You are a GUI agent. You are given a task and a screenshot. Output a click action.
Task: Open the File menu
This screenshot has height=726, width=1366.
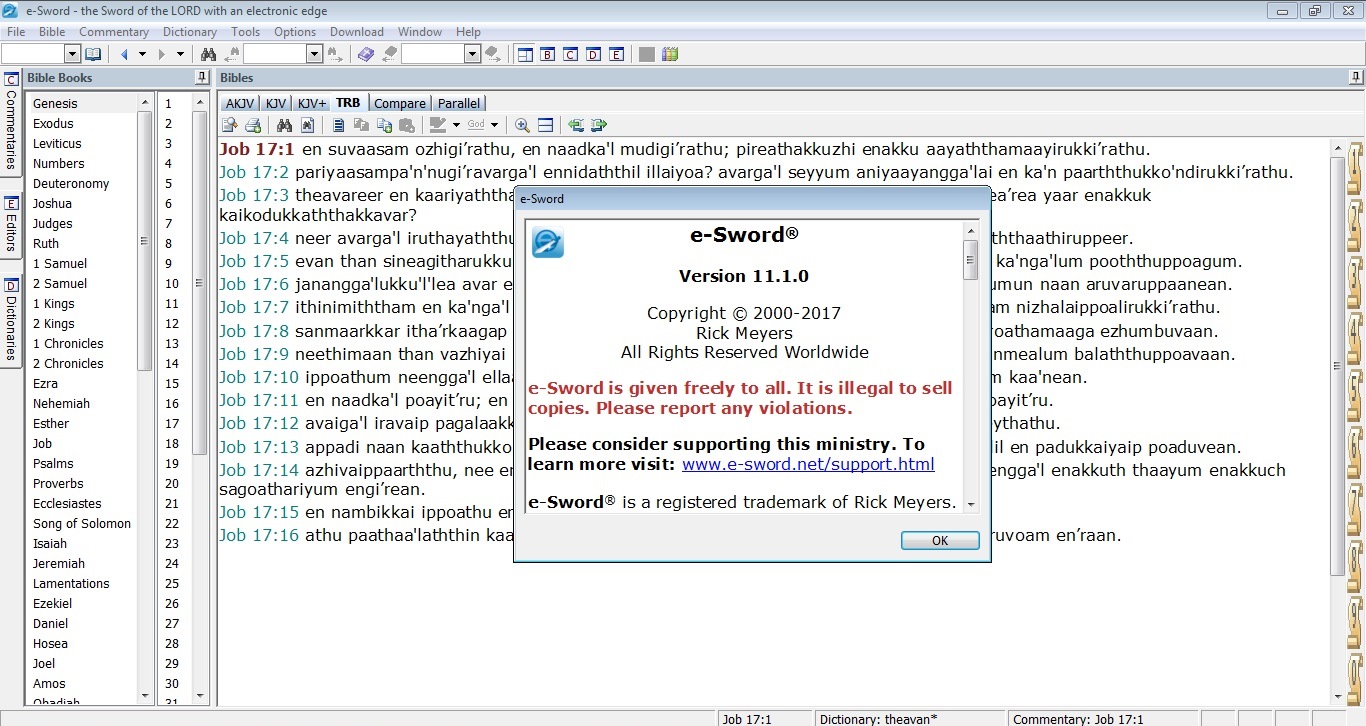(16, 32)
